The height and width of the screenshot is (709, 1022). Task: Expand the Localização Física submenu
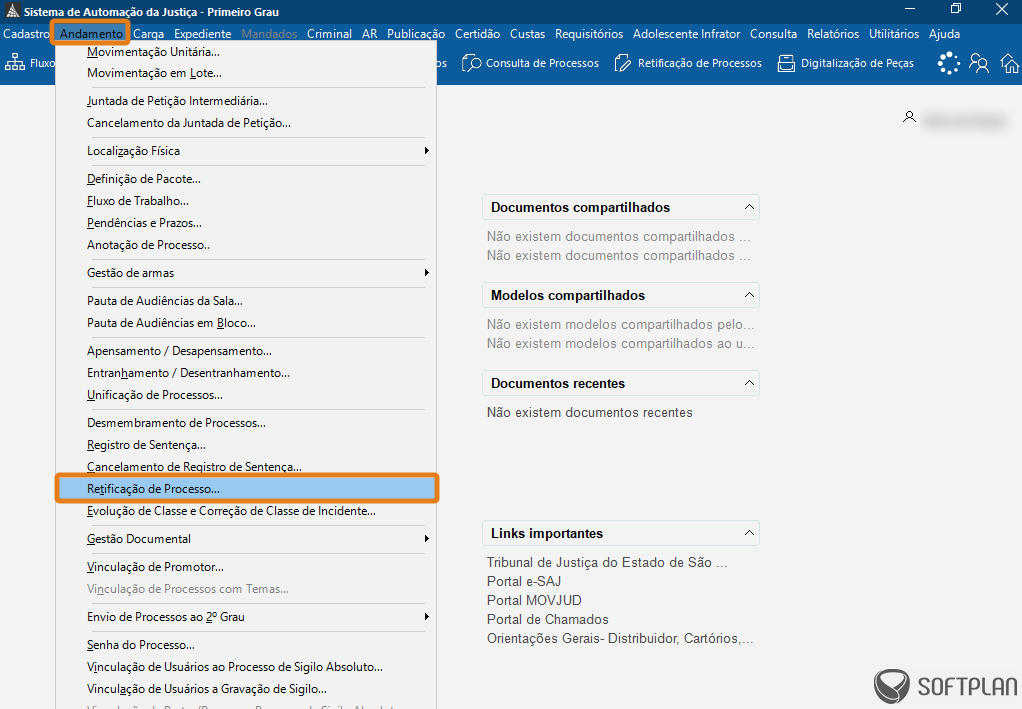(246, 151)
